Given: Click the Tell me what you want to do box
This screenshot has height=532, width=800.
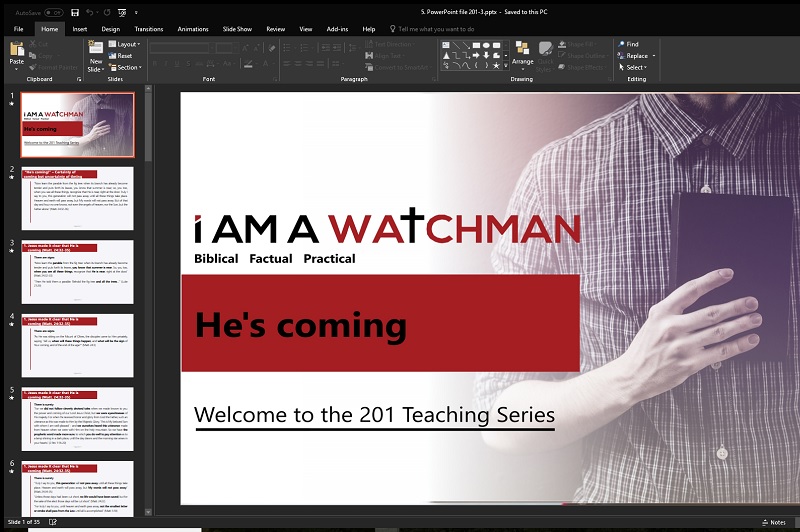Looking at the screenshot, I should [x=432, y=29].
